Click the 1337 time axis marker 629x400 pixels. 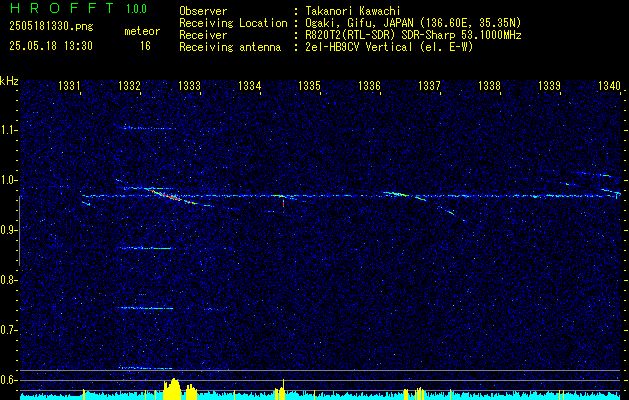point(429,85)
